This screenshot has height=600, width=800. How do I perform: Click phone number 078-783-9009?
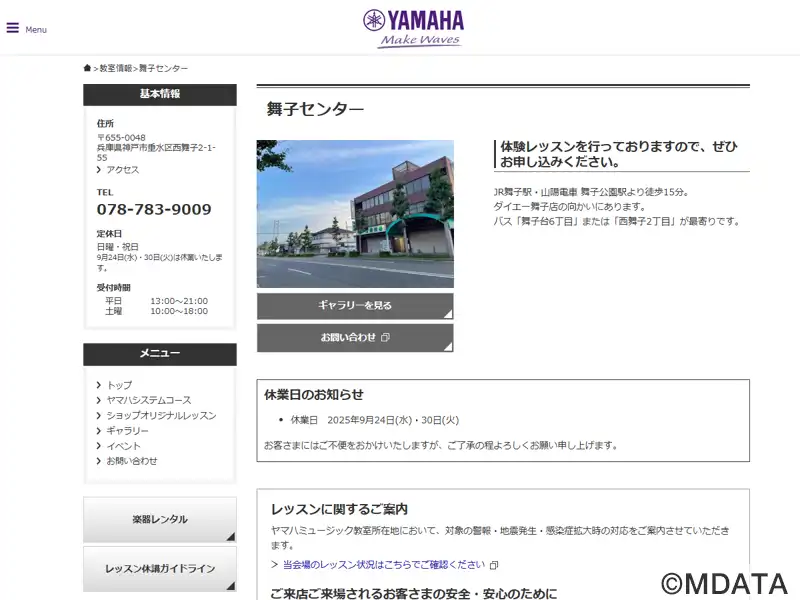pyautogui.click(x=154, y=209)
